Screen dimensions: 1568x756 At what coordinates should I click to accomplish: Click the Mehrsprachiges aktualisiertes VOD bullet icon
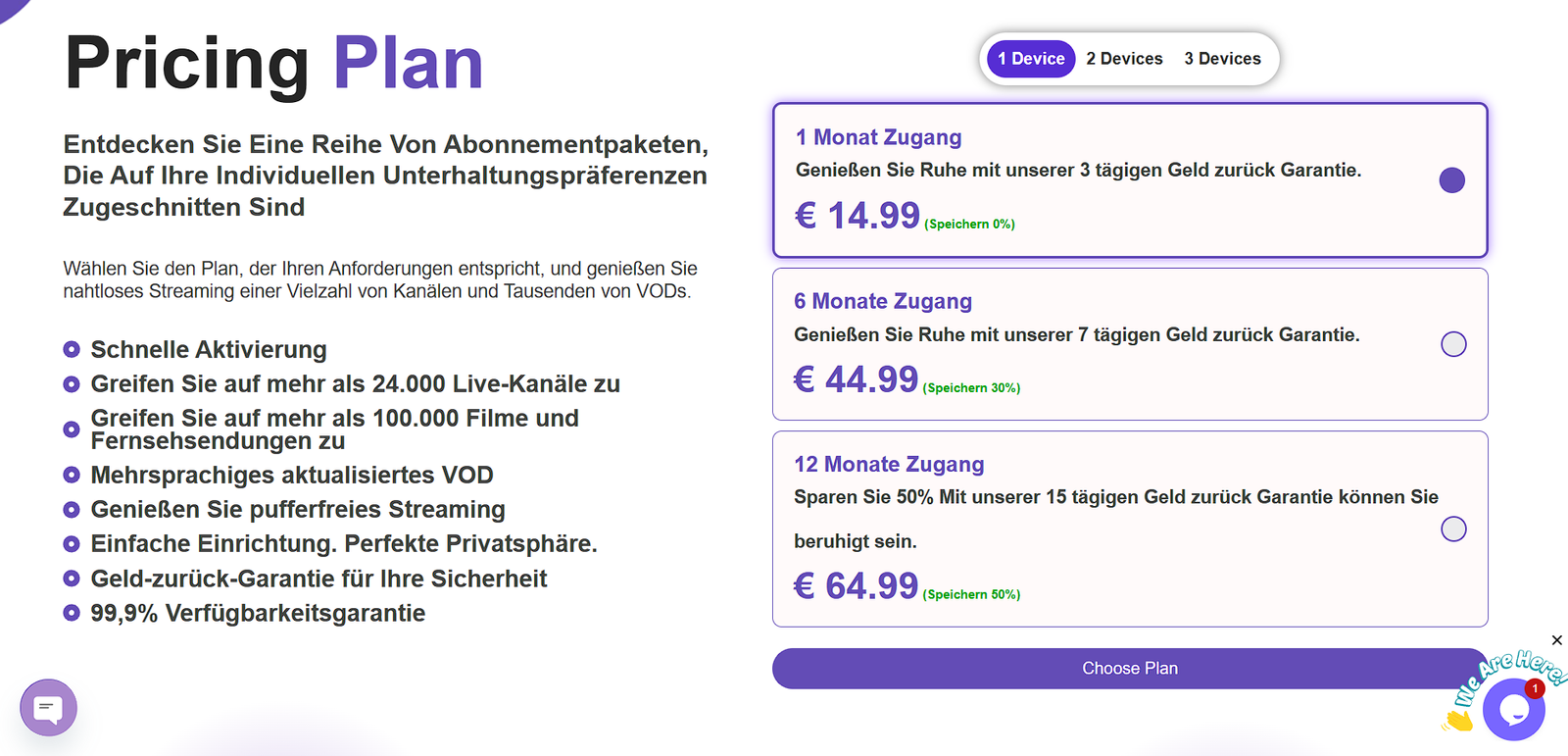coord(72,475)
